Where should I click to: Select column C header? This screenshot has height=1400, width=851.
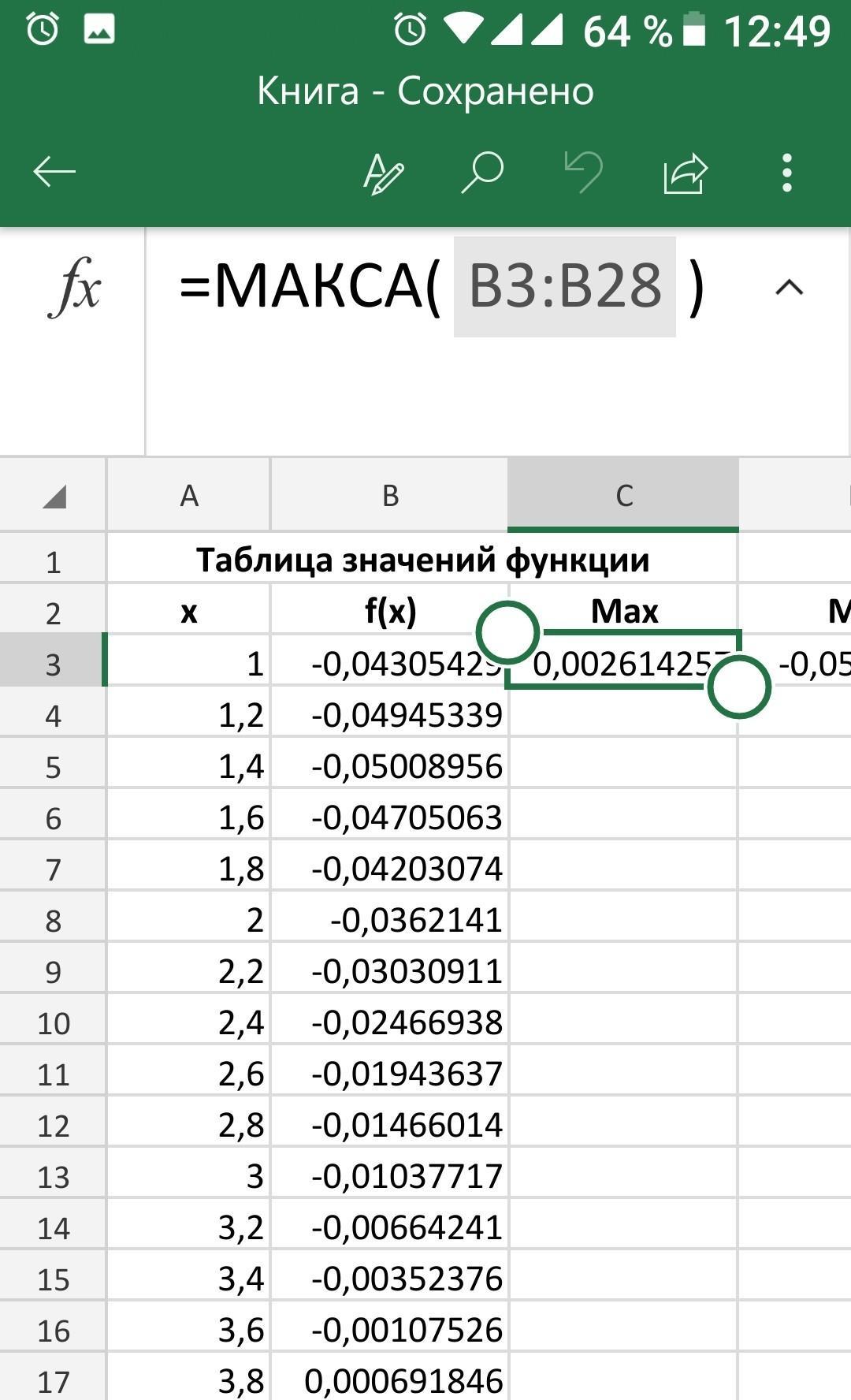pyautogui.click(x=624, y=496)
